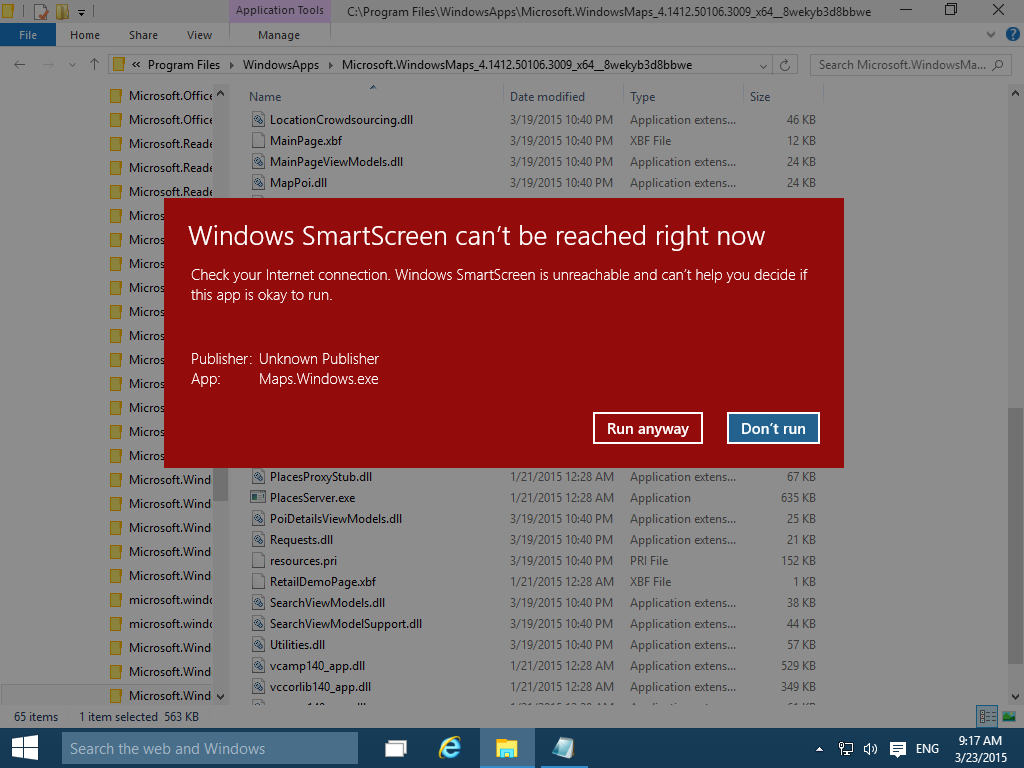Viewport: 1024px width, 768px height.
Task: Select the MapPoi.dll file icon
Action: (x=258, y=182)
